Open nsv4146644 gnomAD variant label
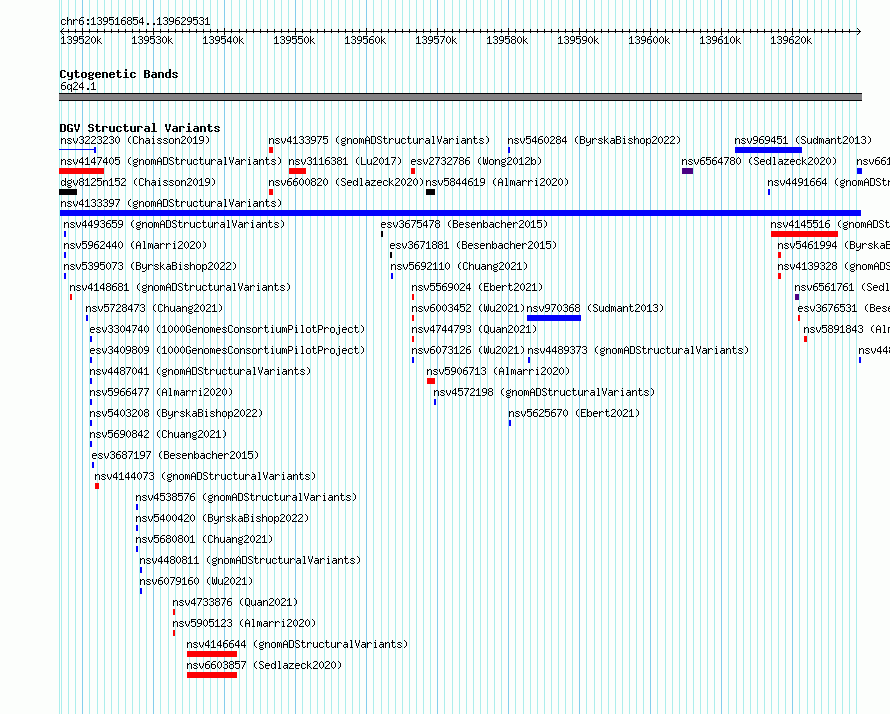The width and height of the screenshot is (890, 714). click(297, 644)
